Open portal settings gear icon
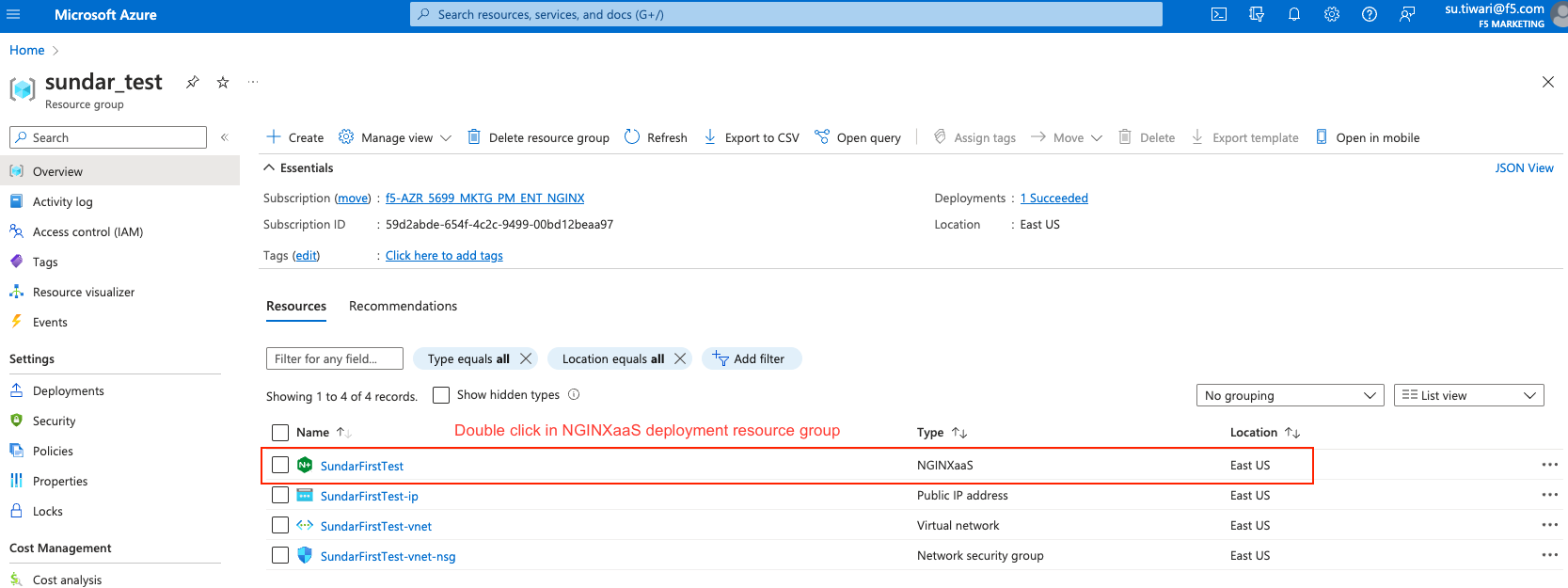 [1332, 14]
